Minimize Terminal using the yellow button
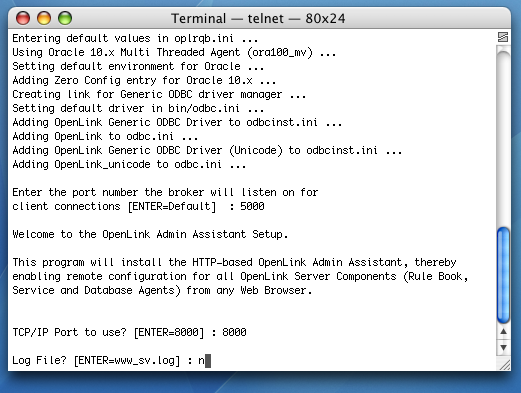 pos(44,18)
